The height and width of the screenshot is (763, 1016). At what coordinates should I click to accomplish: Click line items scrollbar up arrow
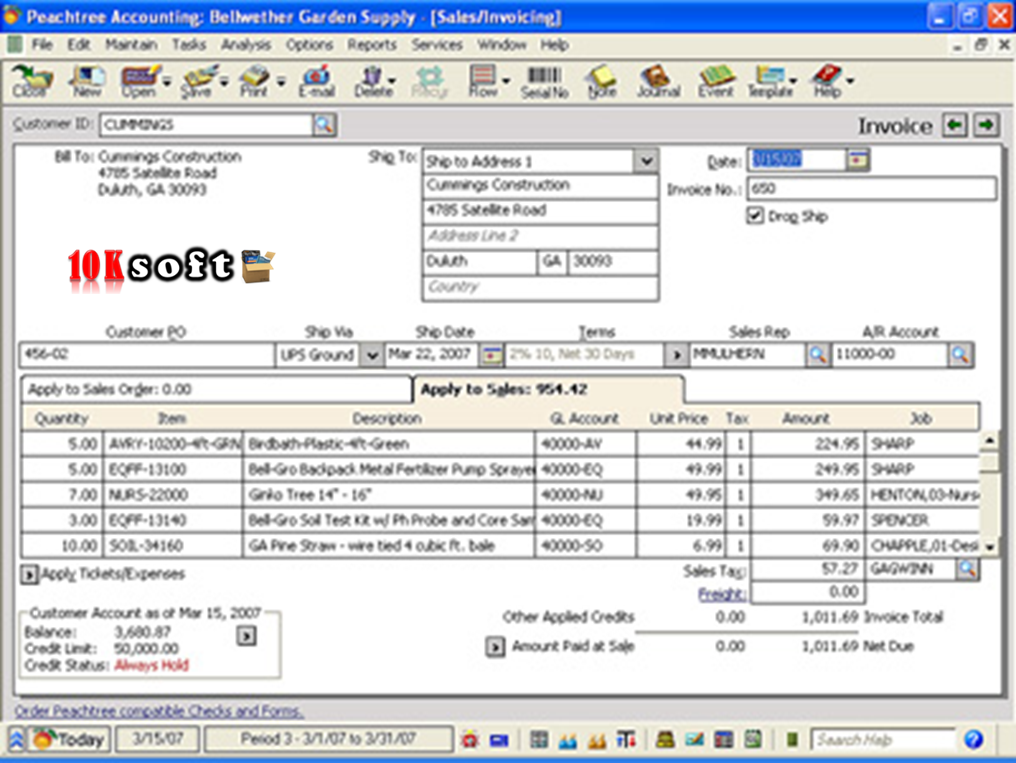click(x=989, y=440)
